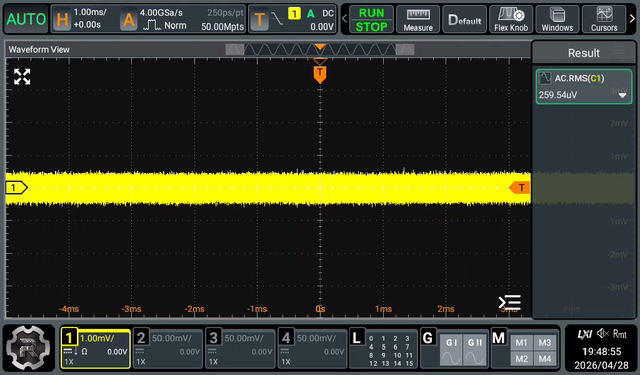Open acquisition A settings

pos(129,19)
